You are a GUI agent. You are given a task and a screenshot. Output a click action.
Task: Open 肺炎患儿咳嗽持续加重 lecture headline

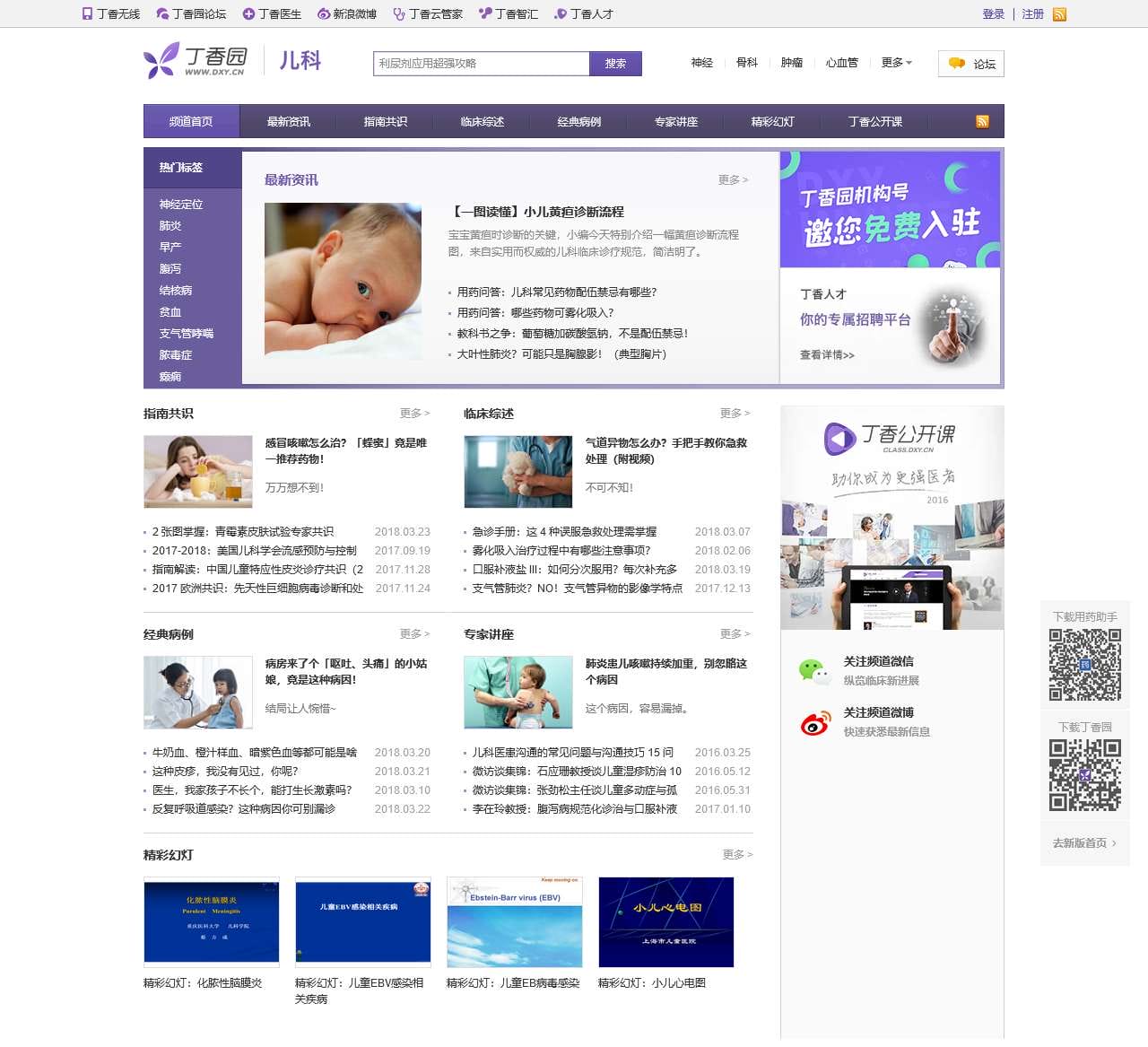click(x=666, y=671)
